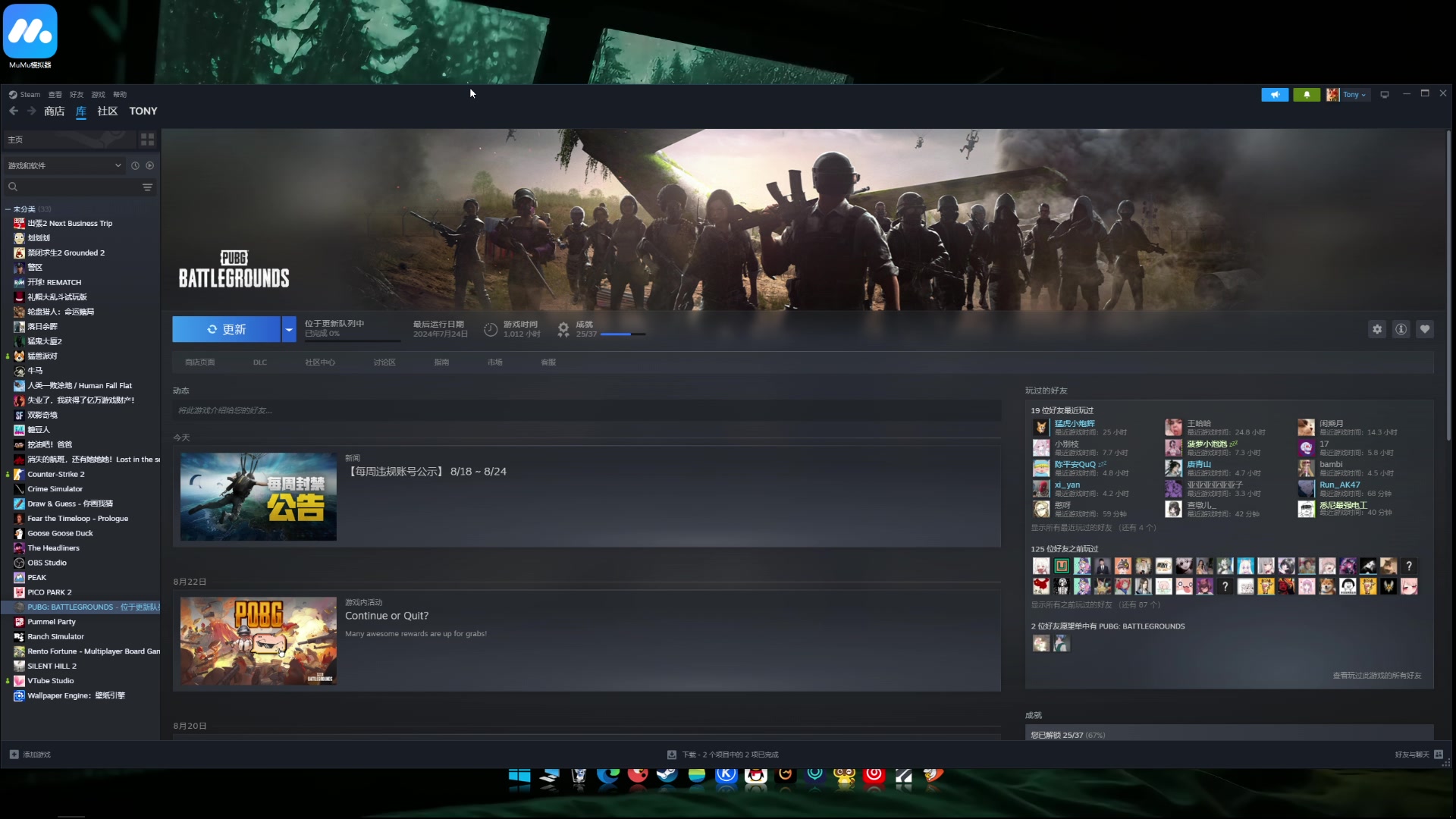Image resolution: width=1456 pixels, height=819 pixels.
Task: Open the 市场 link
Action: 495,362
